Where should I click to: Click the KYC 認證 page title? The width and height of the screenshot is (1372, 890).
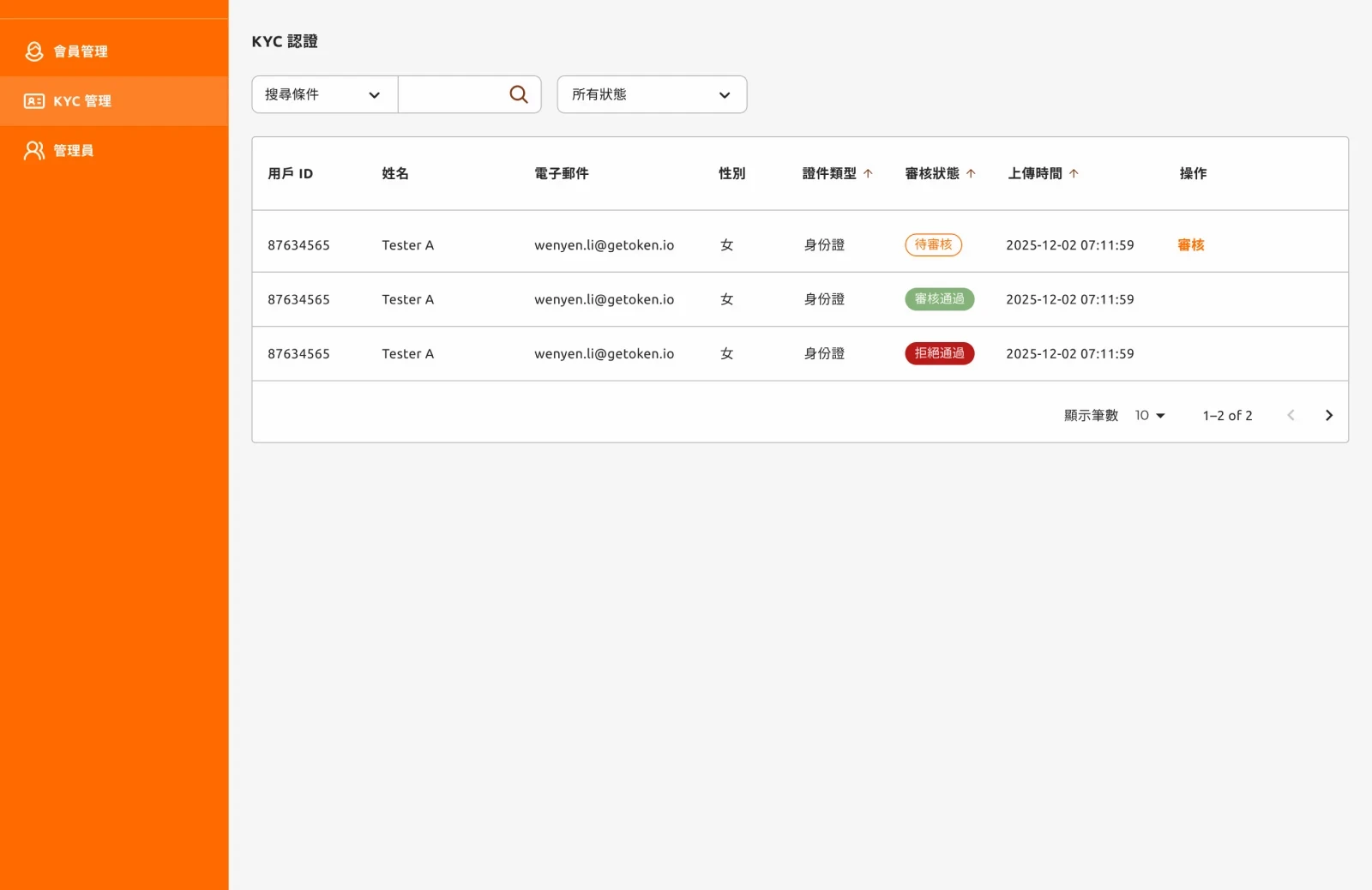point(285,40)
